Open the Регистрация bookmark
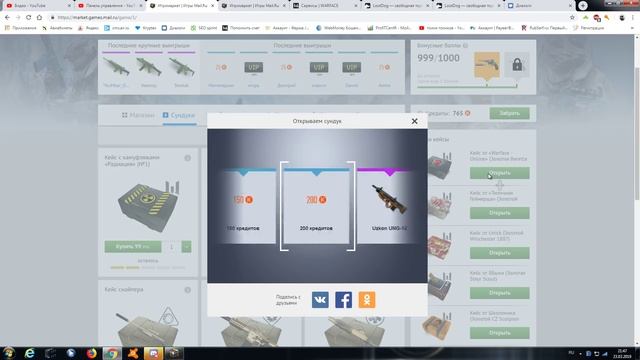This screenshot has height=360, width=640. (x=588, y=28)
